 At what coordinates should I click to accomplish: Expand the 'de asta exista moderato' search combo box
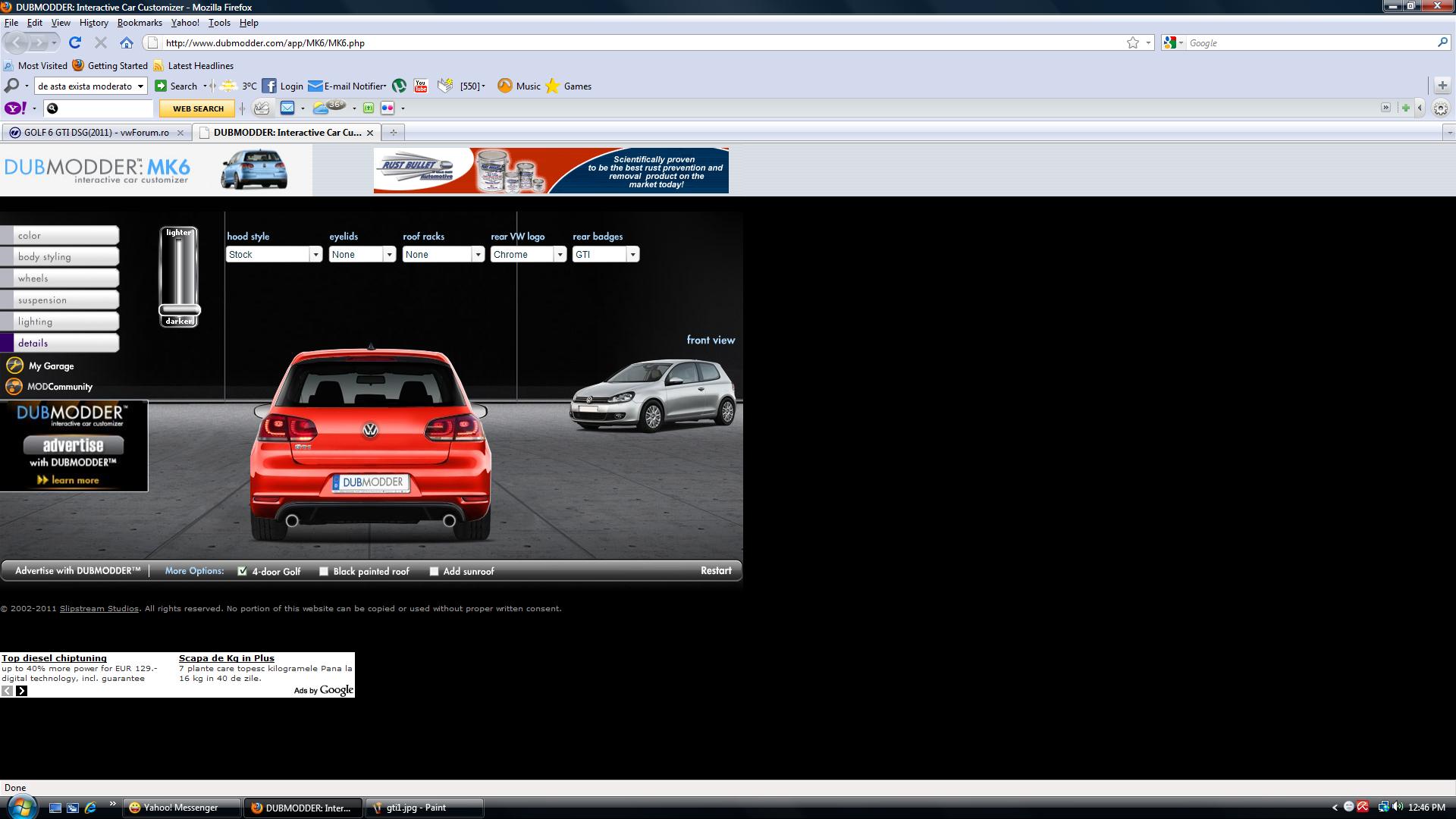pyautogui.click(x=140, y=86)
